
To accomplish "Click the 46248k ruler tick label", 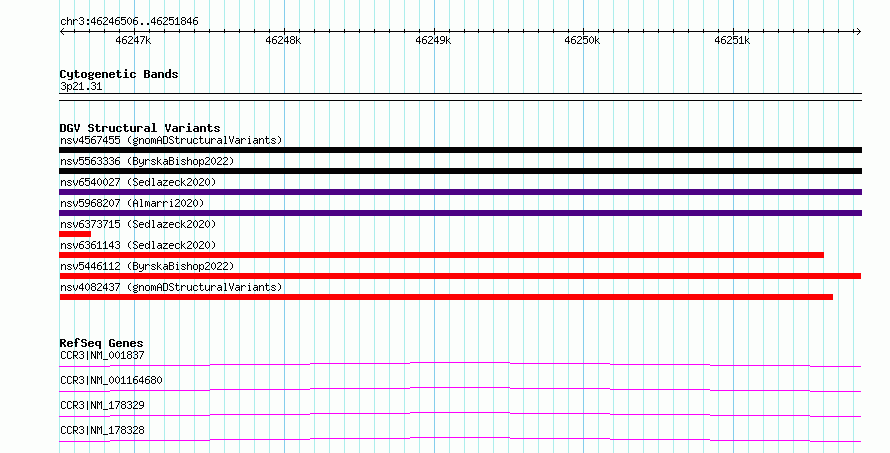I will coord(283,40).
